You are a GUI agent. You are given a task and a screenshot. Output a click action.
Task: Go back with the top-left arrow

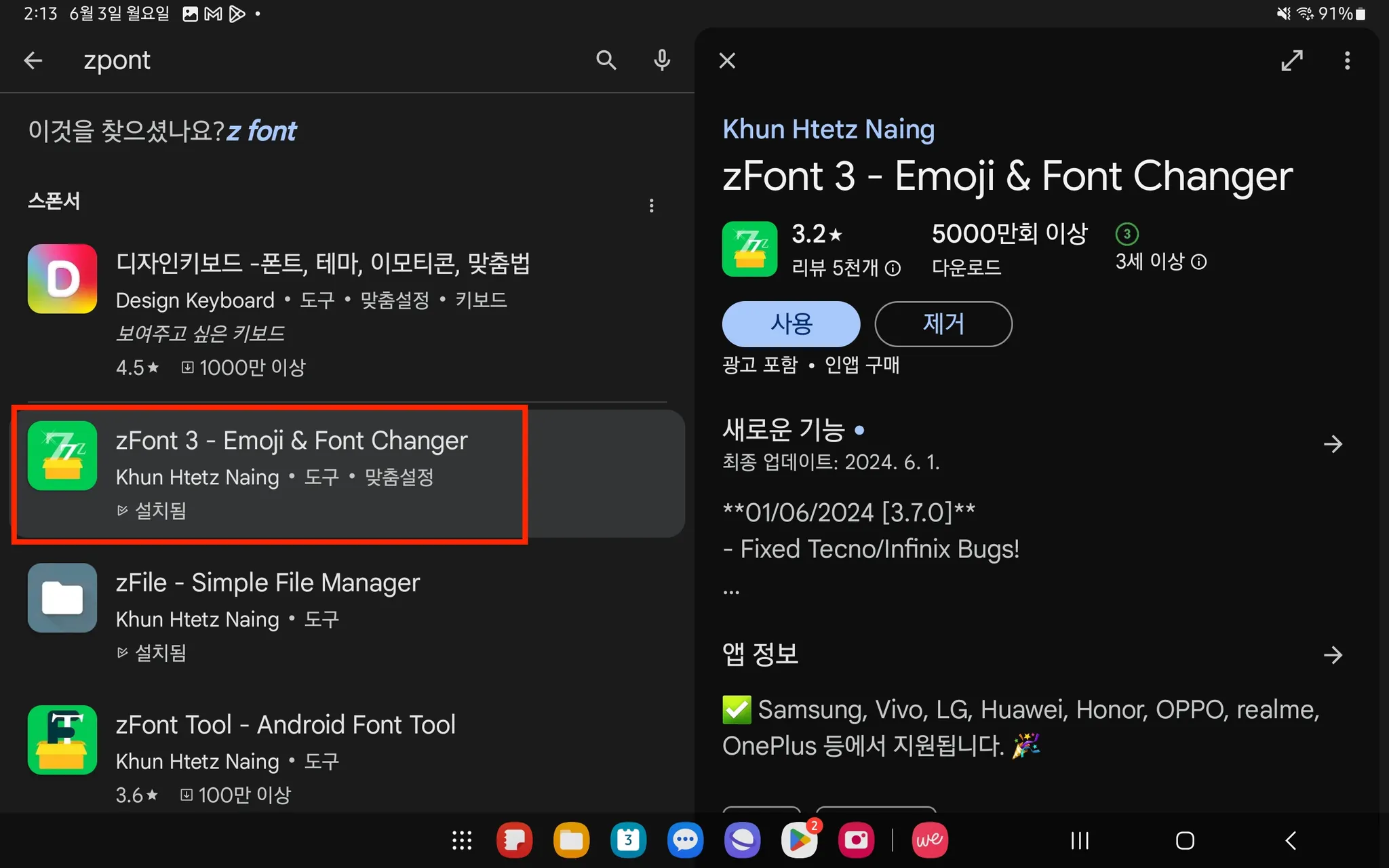33,60
